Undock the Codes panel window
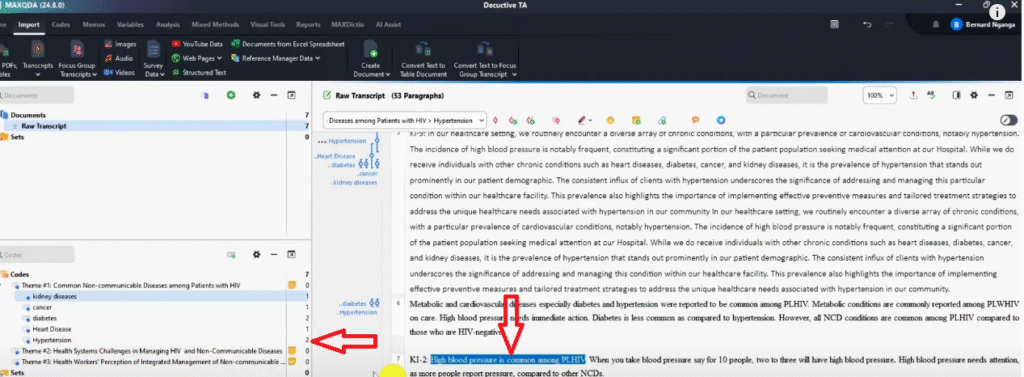1024x377 pixels. click(x=292, y=254)
